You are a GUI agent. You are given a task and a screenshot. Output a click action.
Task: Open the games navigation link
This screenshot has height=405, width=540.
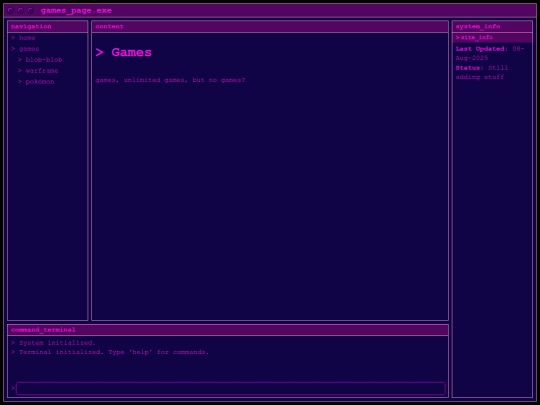pos(29,49)
